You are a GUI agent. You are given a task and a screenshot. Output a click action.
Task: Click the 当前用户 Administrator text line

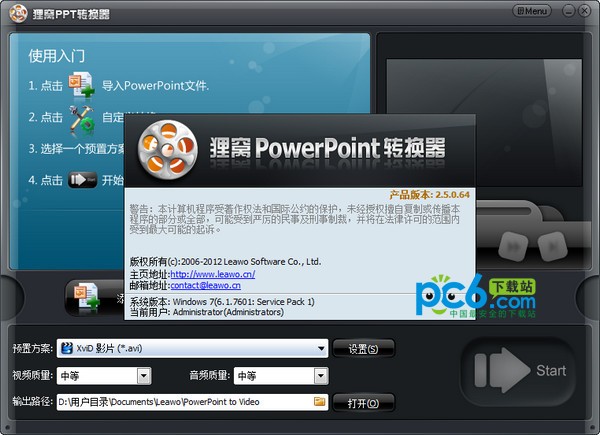(x=207, y=312)
